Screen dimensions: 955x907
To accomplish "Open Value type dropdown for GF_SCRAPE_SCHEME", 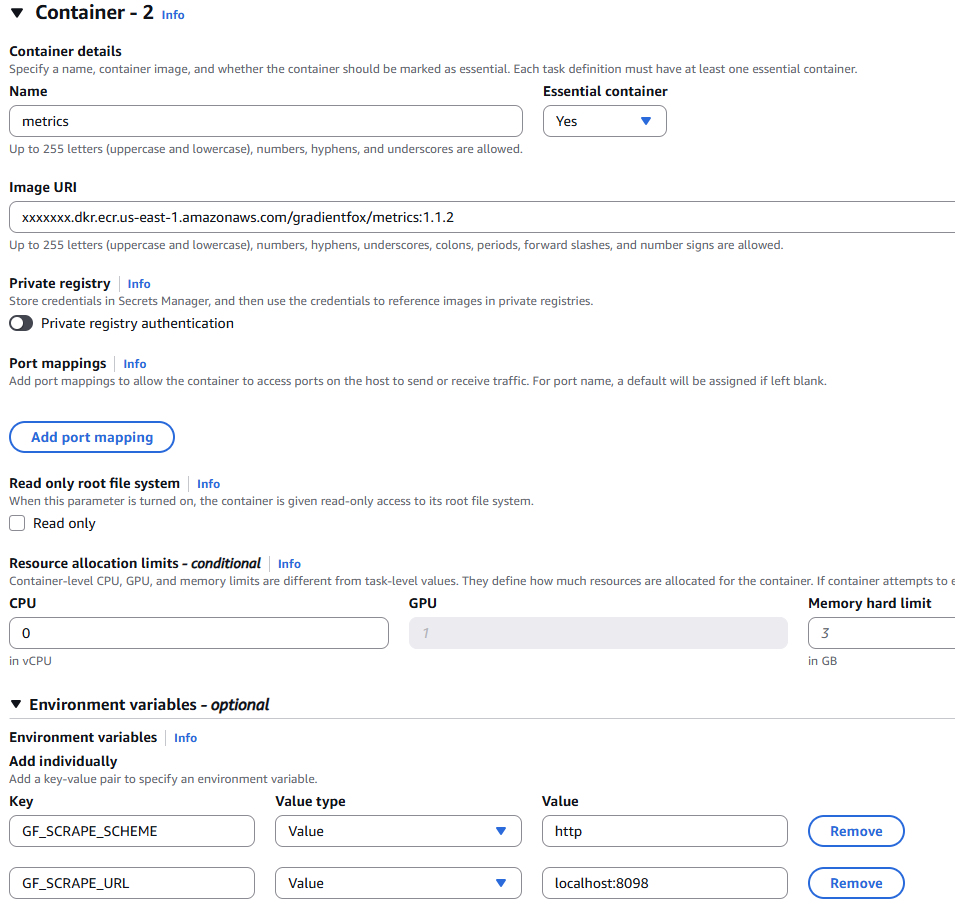I will 398,831.
